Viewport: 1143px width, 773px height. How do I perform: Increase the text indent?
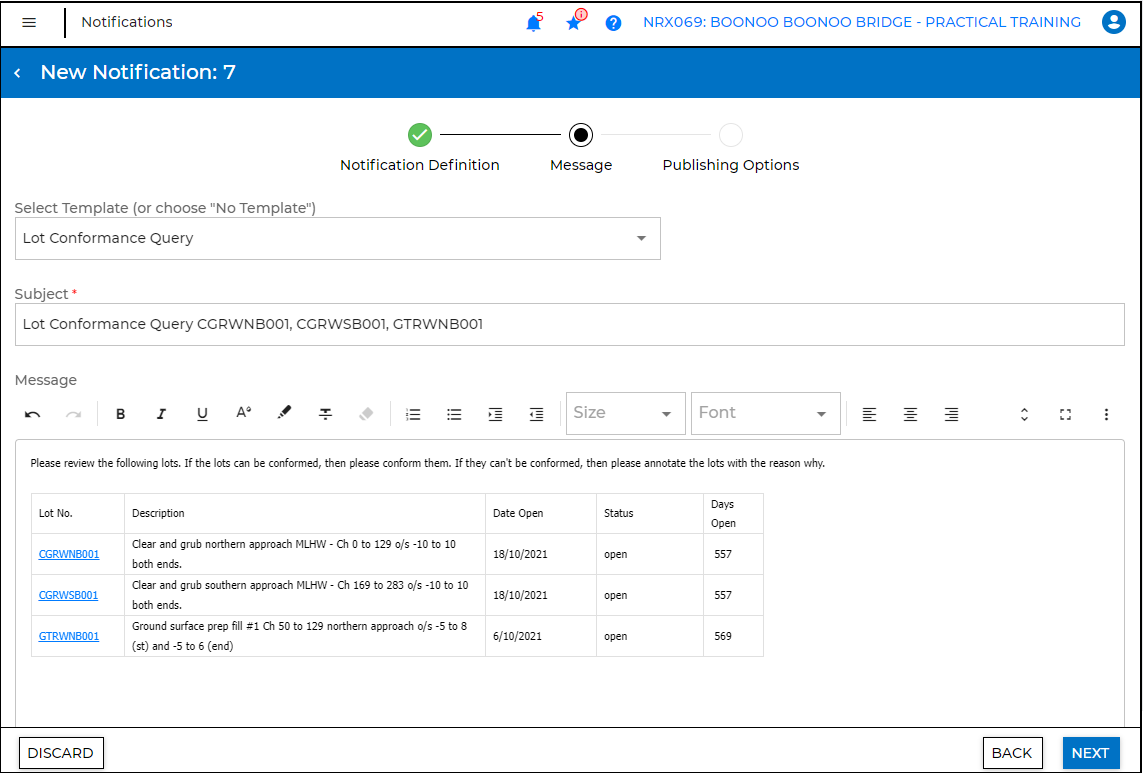click(496, 414)
